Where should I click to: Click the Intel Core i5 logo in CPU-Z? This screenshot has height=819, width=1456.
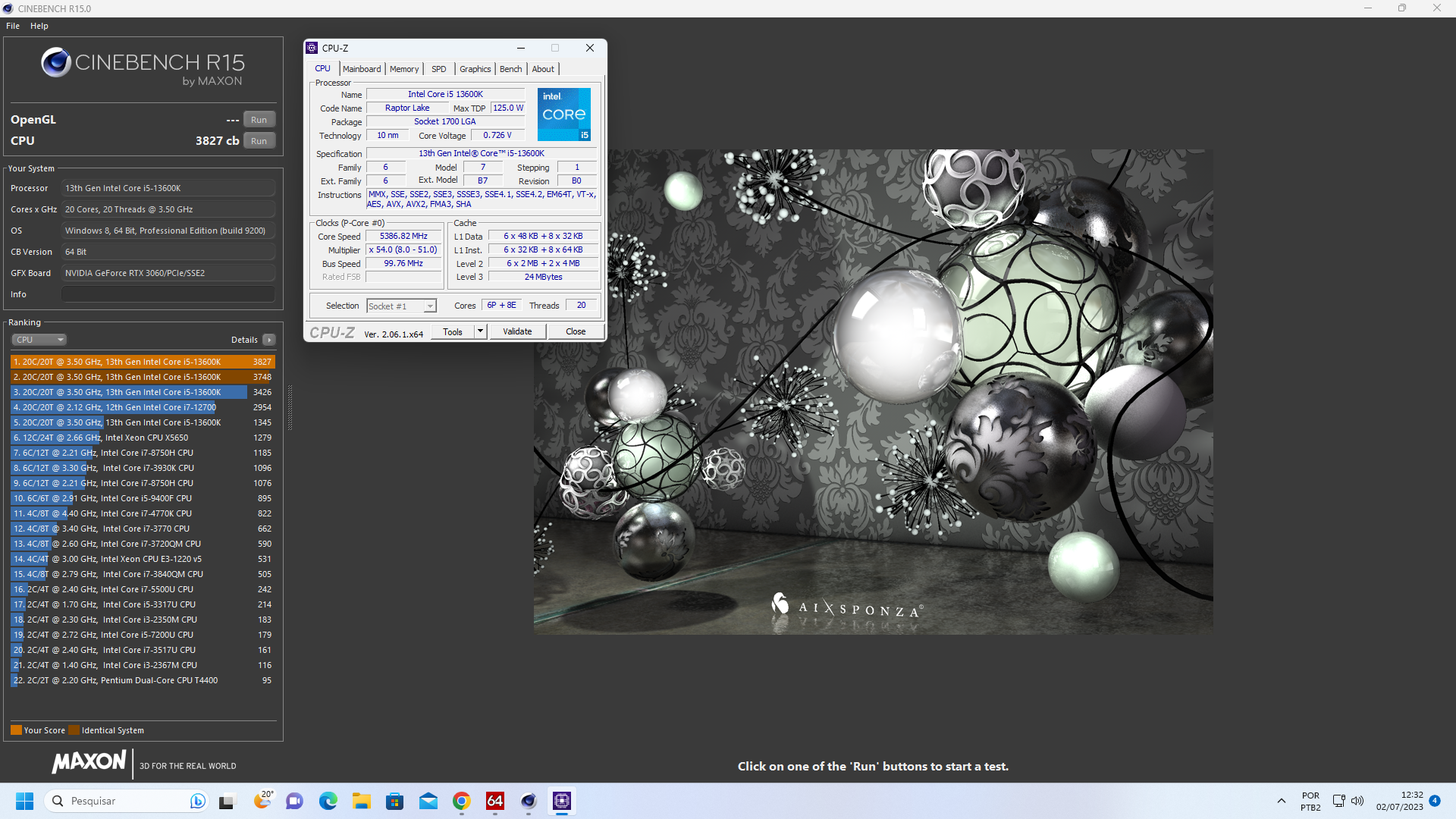point(564,115)
